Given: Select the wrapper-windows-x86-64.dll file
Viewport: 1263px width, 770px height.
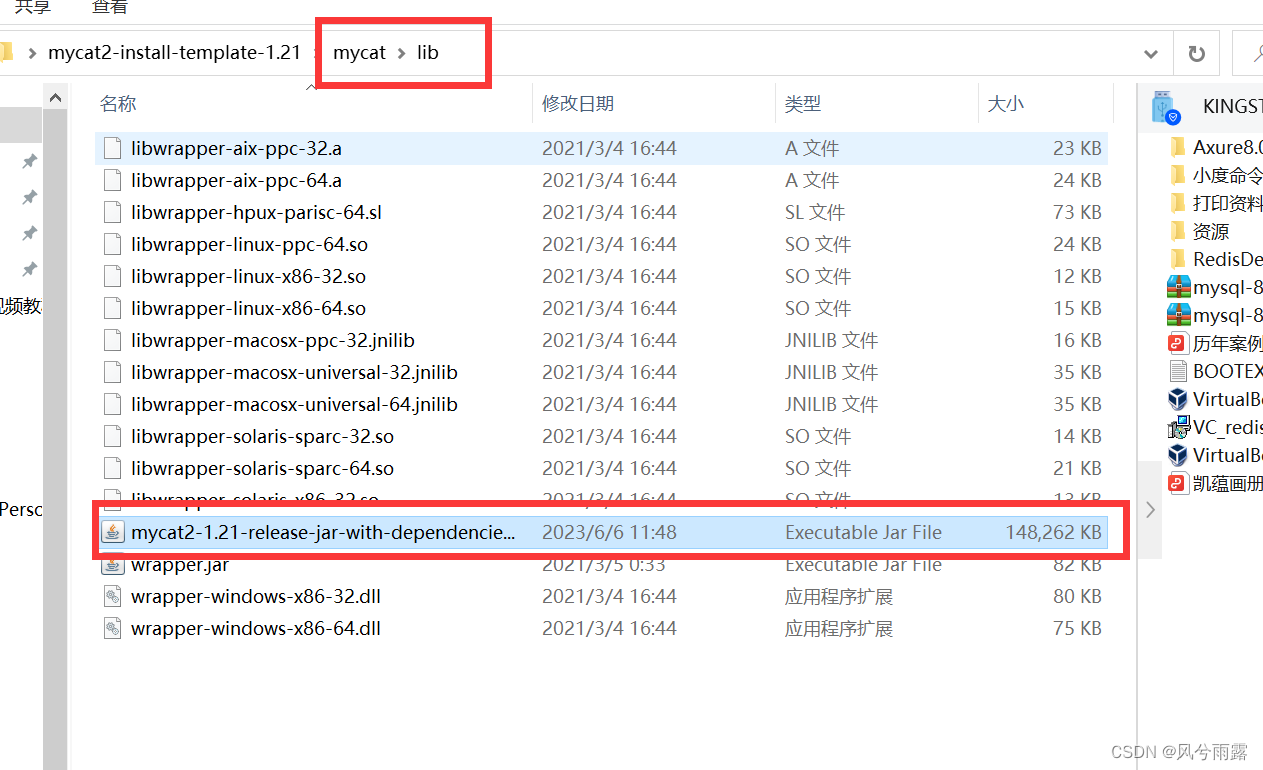Looking at the screenshot, I should pyautogui.click(x=256, y=628).
